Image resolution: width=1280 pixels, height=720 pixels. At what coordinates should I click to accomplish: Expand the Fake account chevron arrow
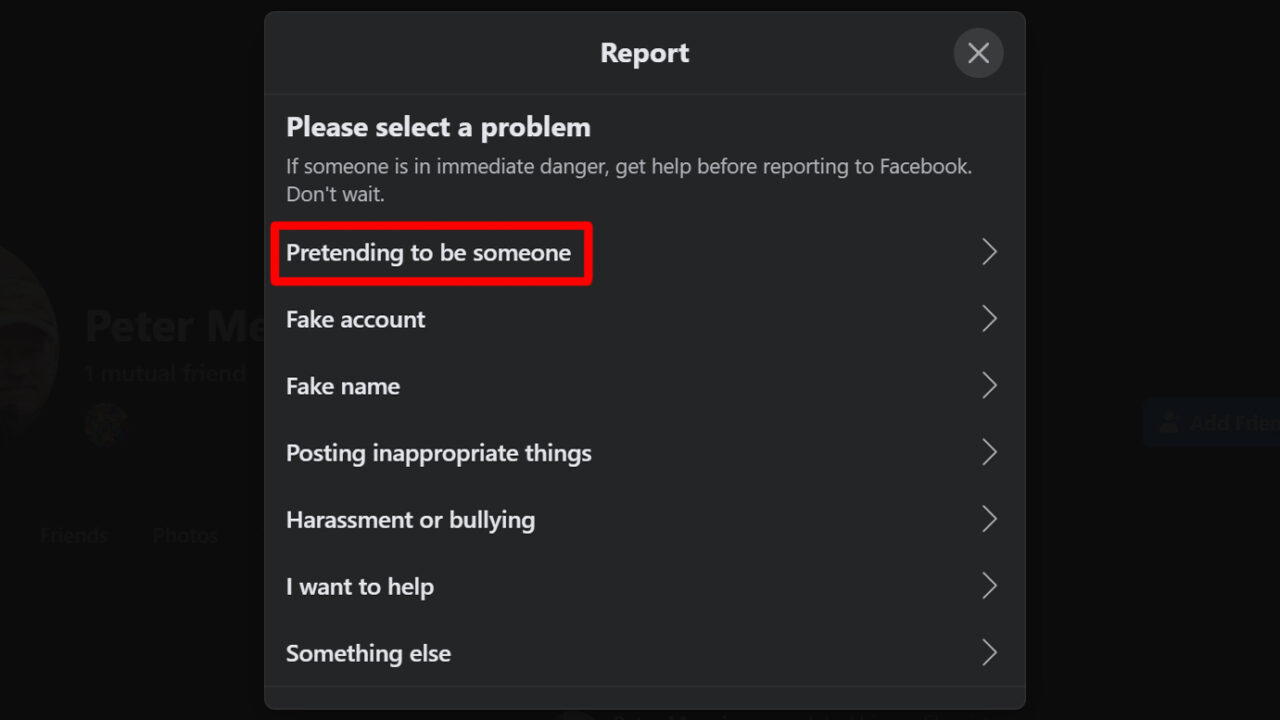click(989, 318)
